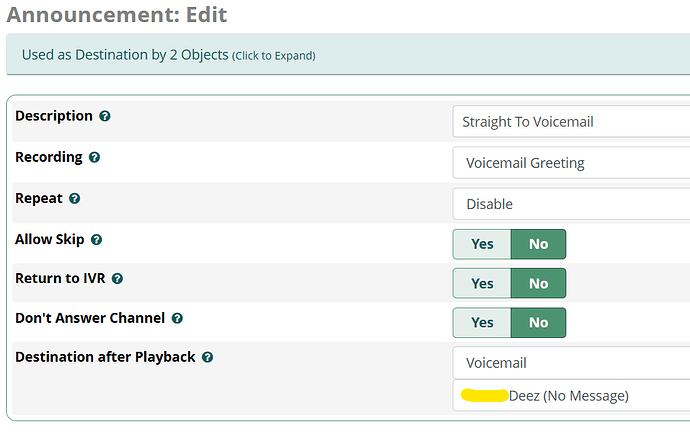Open the Recording dropdown showing Voicemail Greeting

(x=571, y=163)
